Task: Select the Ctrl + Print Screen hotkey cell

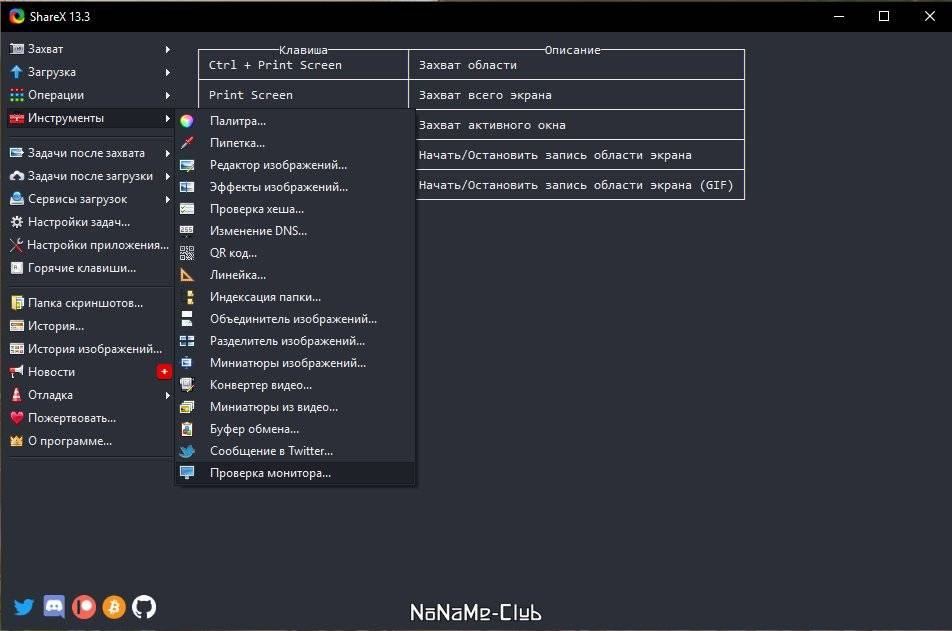Action: pos(304,65)
